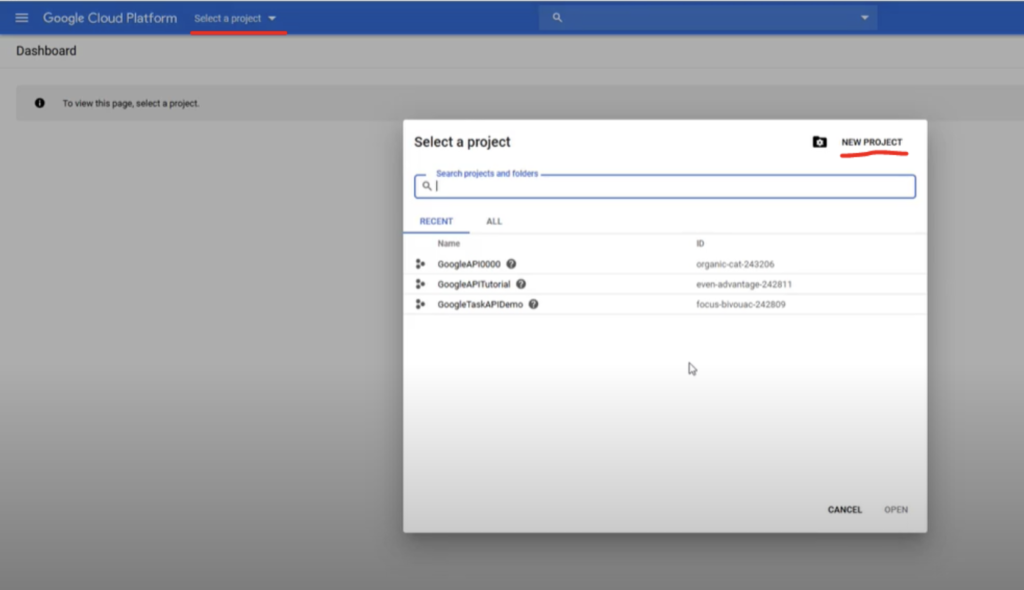Click the Dashboard page heading
Viewport: 1024px width, 590px height.
coord(46,51)
